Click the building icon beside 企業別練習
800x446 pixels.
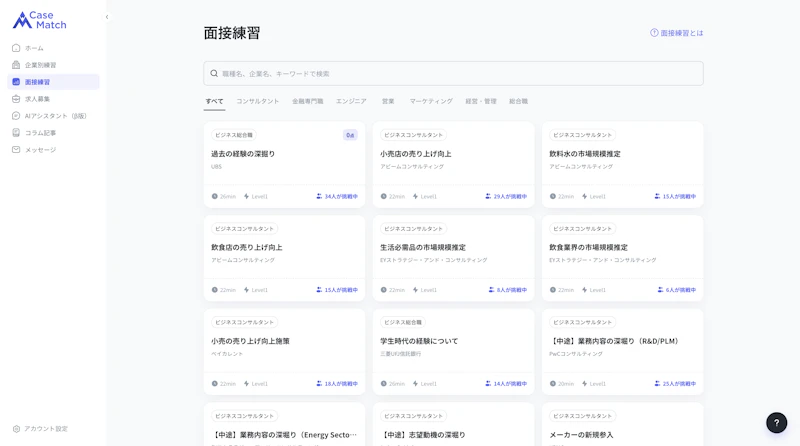(x=16, y=65)
